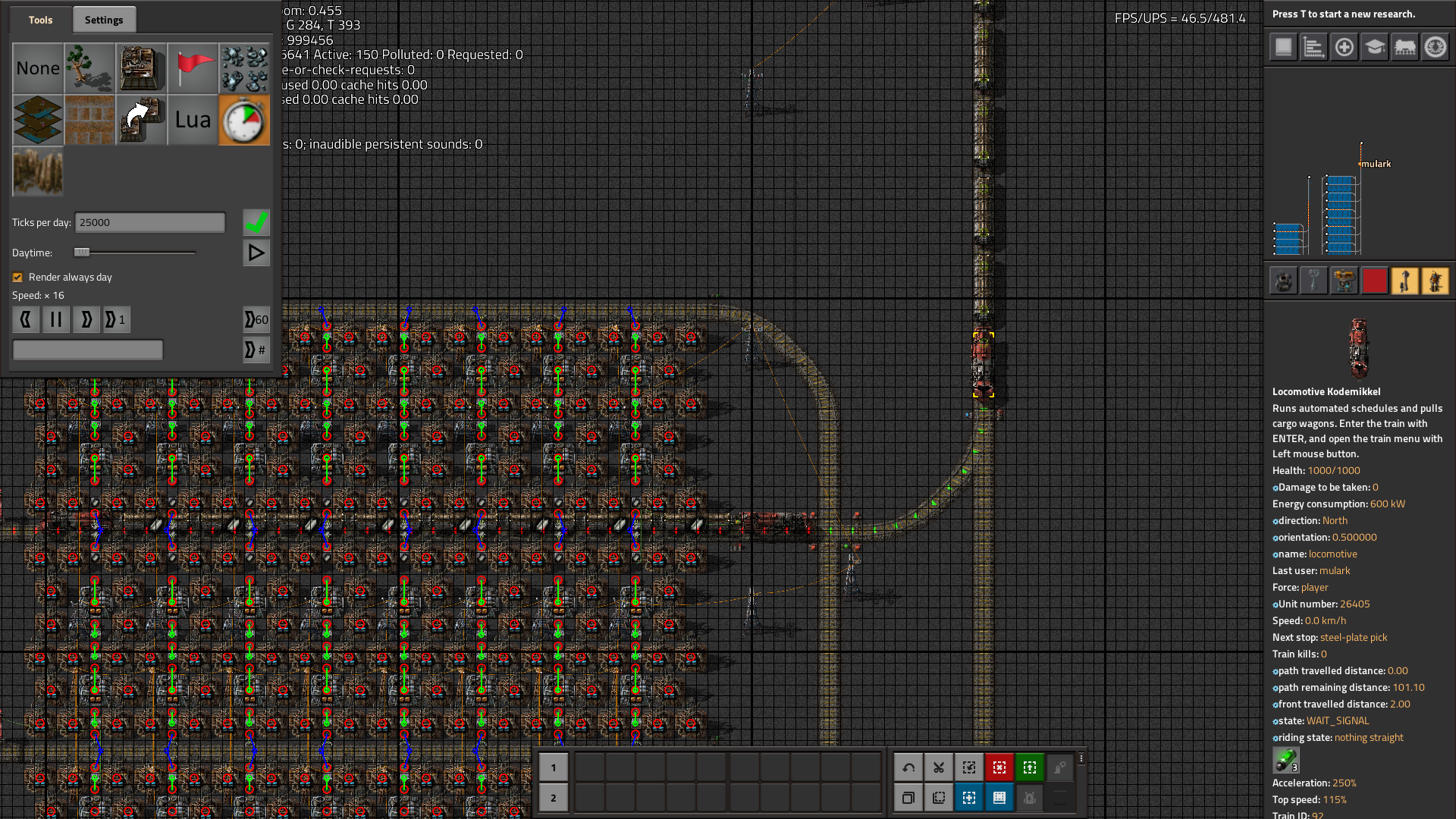The width and height of the screenshot is (1456, 819).
Task: Click the rocket fuel icon in locomotive info
Action: coord(1286,759)
